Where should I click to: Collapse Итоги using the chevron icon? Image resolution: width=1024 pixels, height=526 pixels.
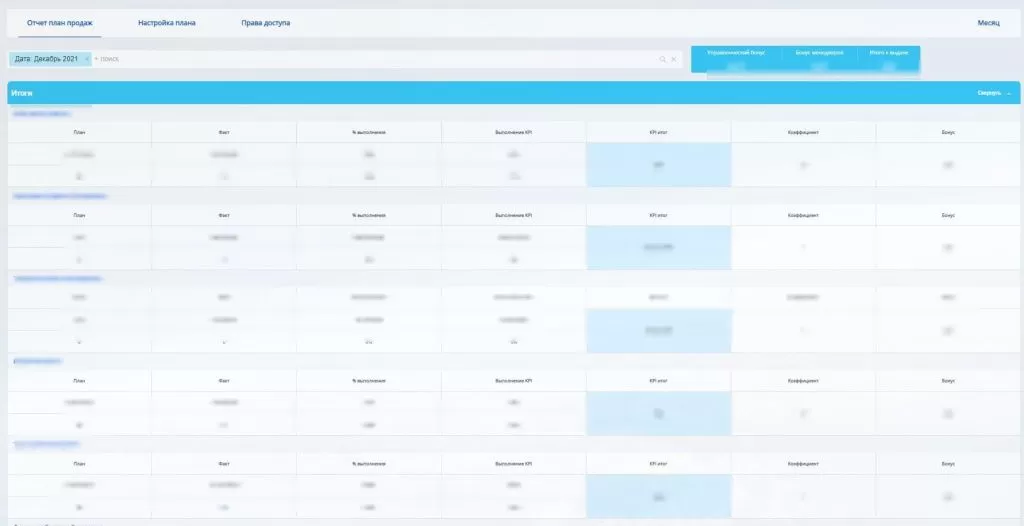pos(1009,93)
